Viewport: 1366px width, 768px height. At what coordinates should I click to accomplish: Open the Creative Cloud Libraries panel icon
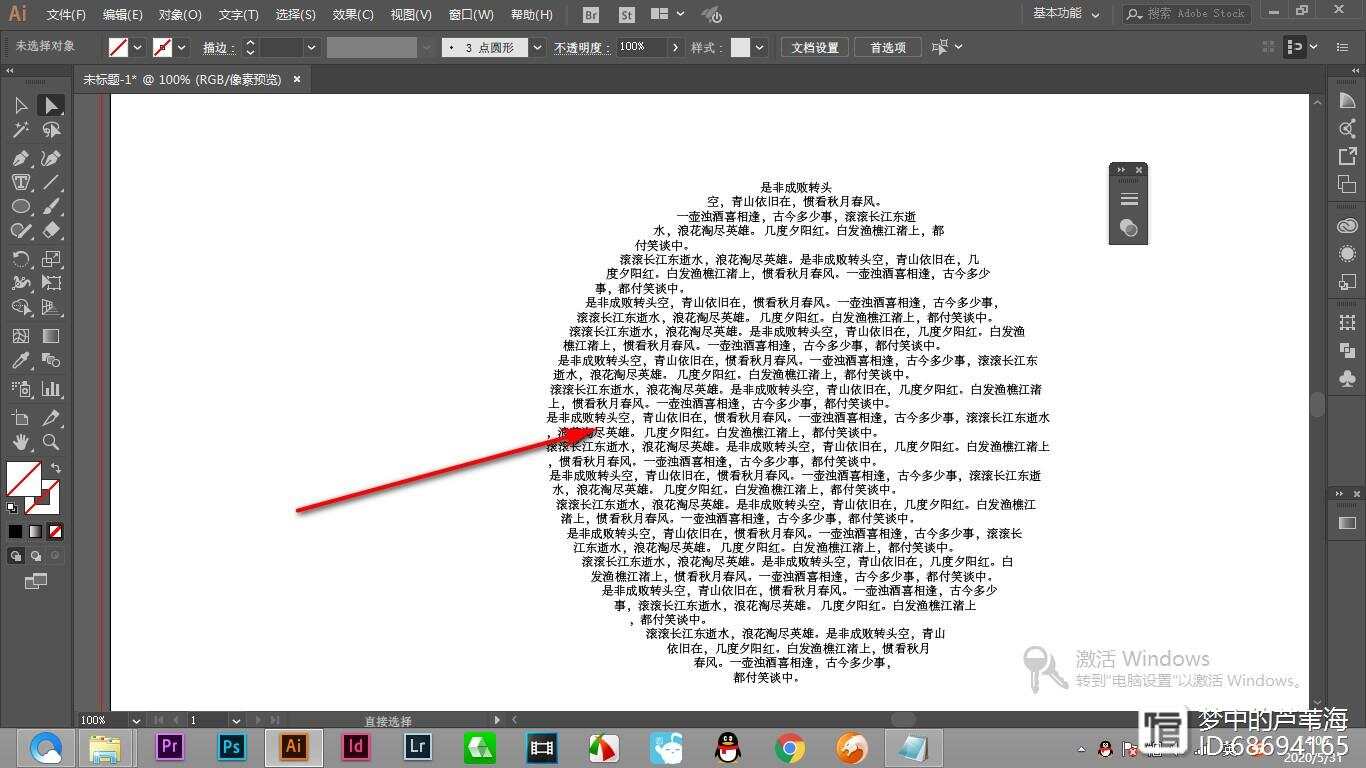coord(1347,225)
